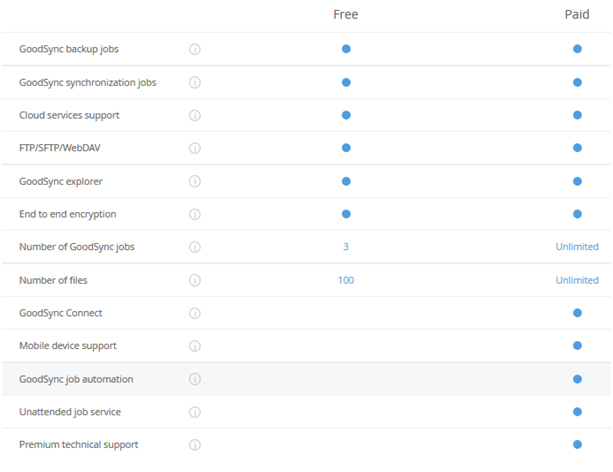This screenshot has height=472, width=613.
Task: Click Paid dot for Cloud services support
Action: click(577, 115)
